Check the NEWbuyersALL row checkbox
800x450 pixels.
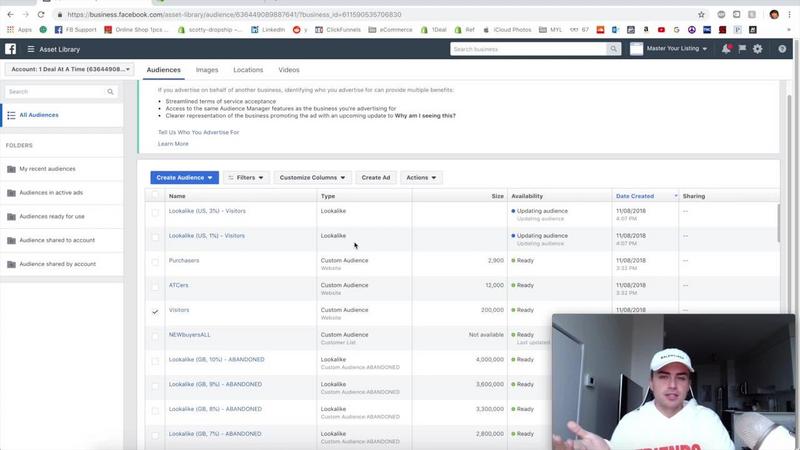click(x=155, y=336)
